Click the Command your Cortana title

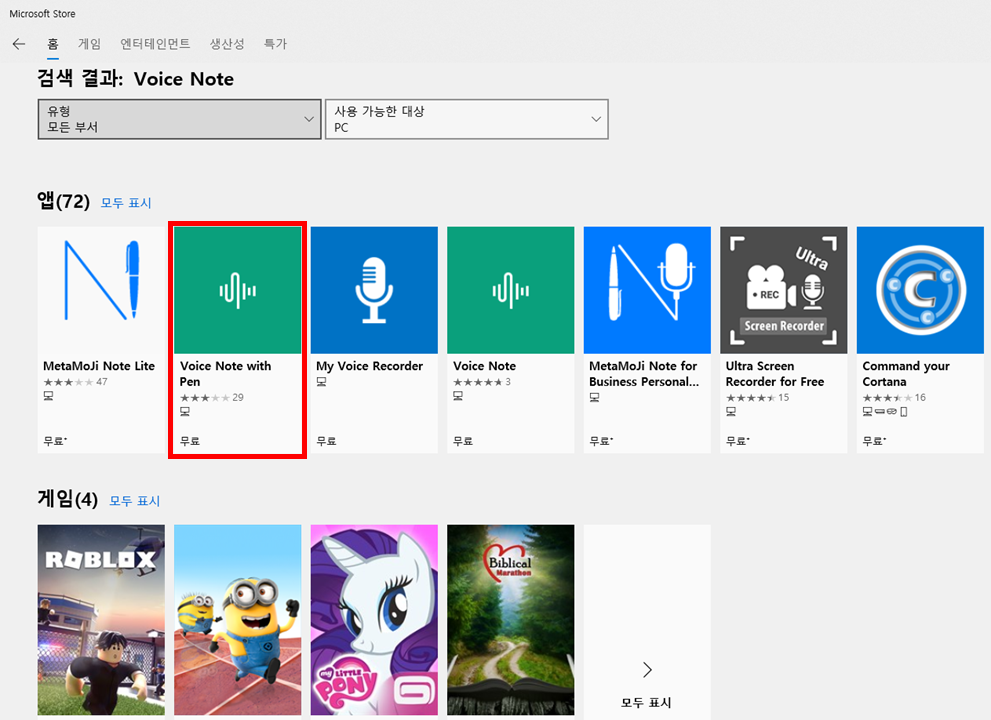[x=906, y=374]
